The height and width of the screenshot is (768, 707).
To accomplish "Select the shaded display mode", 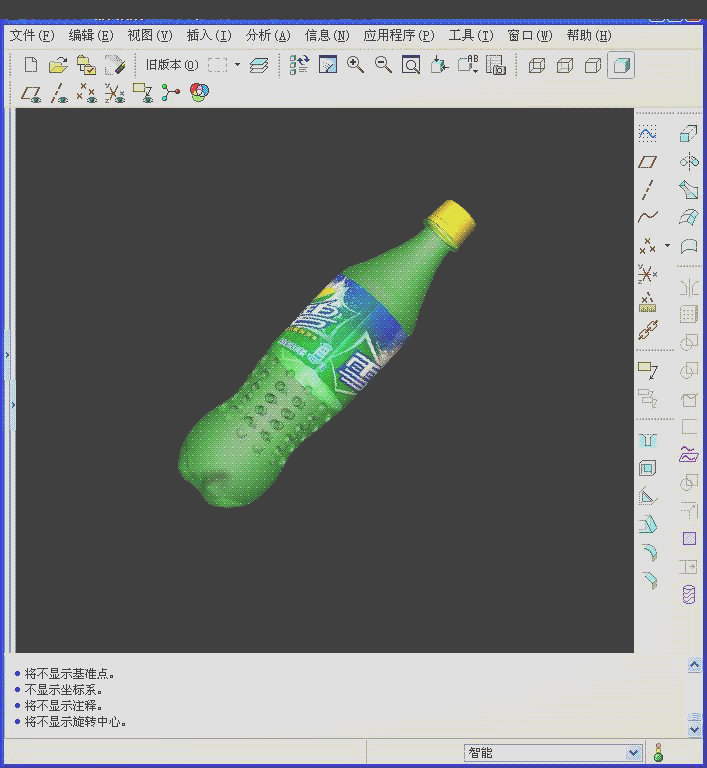I will (621, 65).
